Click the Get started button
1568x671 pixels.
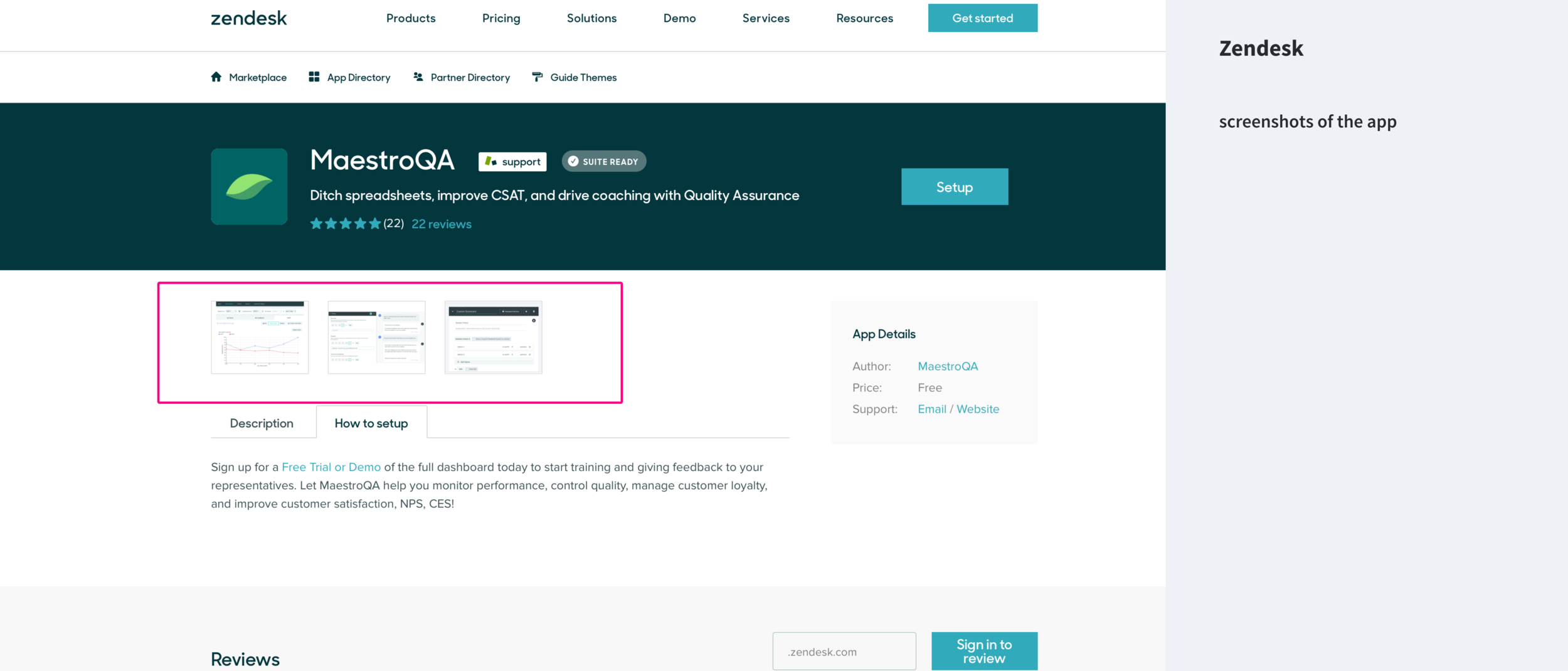[983, 18]
